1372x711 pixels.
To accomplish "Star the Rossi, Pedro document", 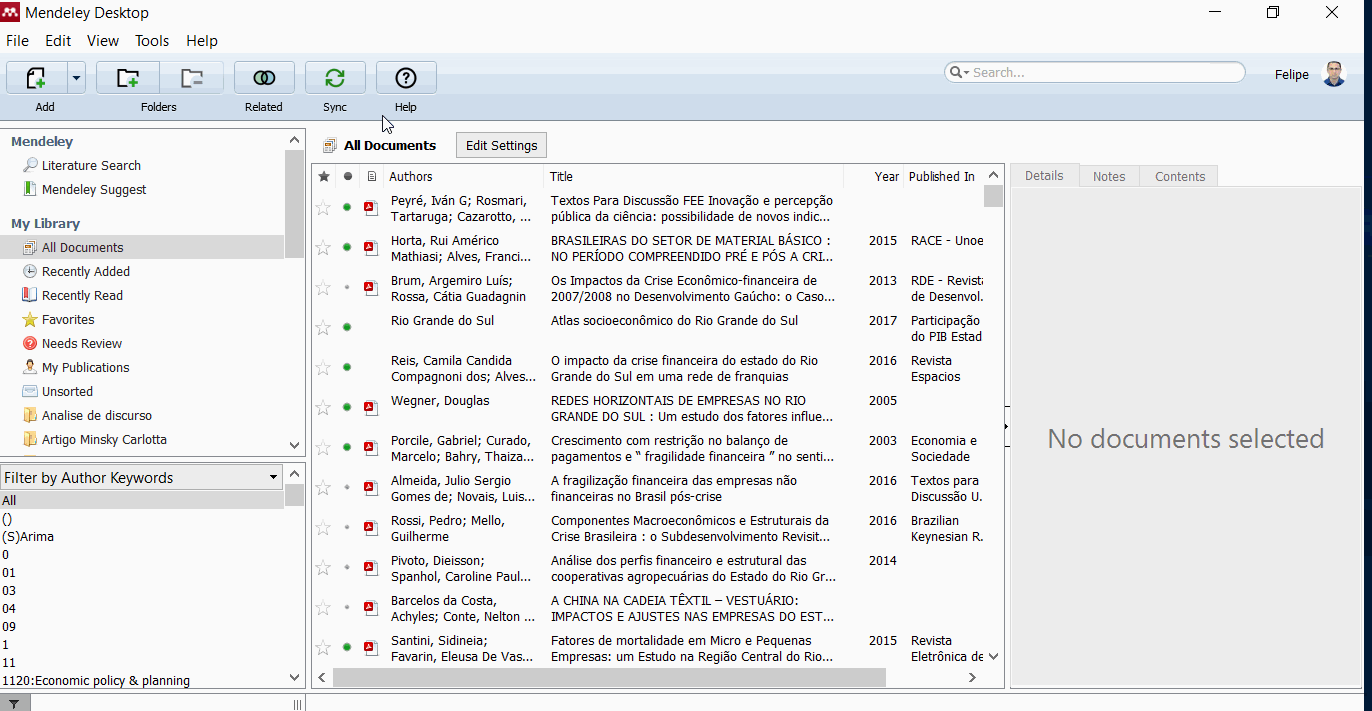I will (x=323, y=528).
